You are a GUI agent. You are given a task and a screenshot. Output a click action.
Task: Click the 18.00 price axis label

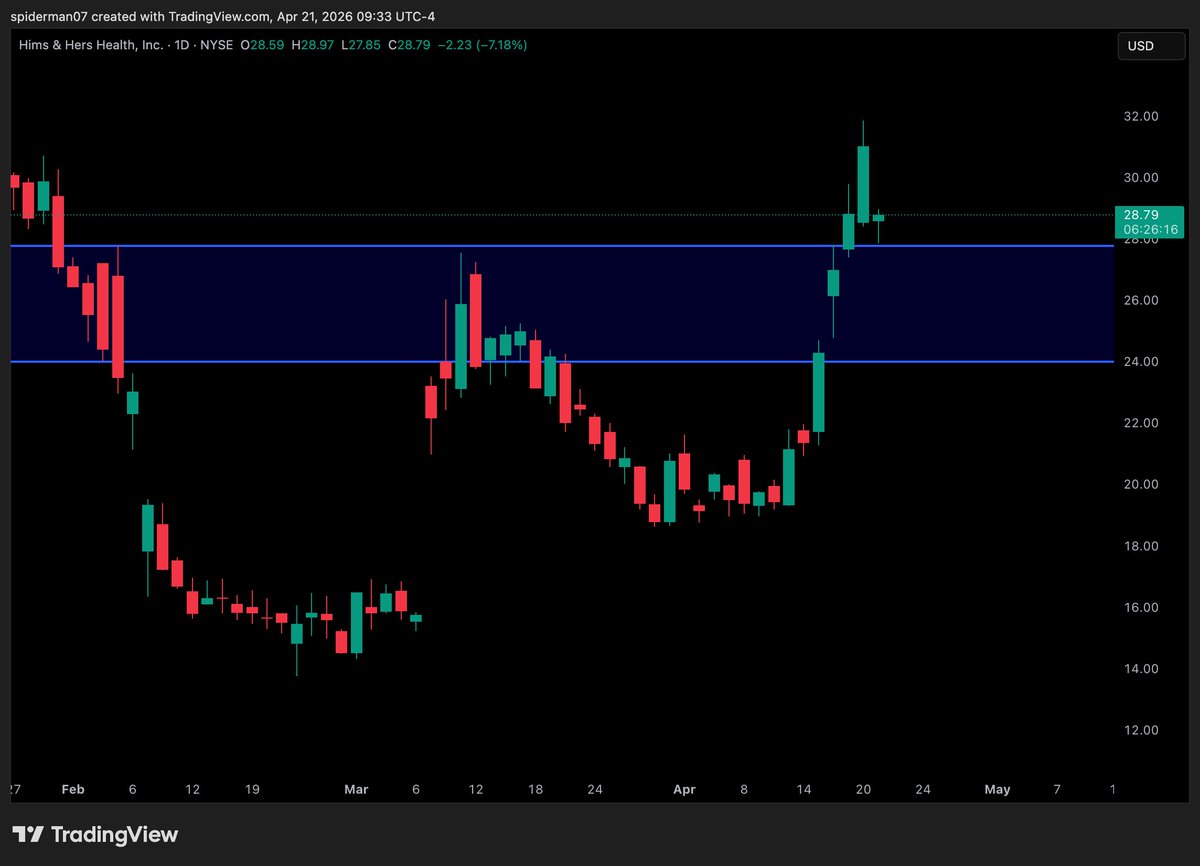(1141, 546)
